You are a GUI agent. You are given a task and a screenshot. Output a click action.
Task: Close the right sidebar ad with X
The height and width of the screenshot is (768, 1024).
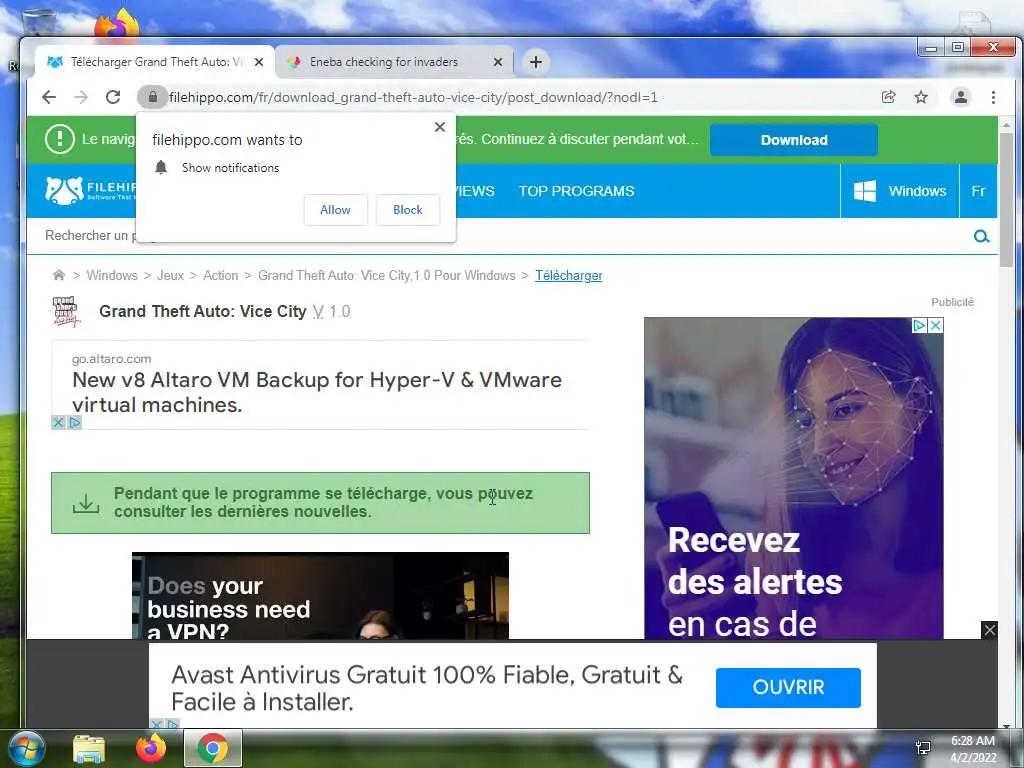(936, 325)
